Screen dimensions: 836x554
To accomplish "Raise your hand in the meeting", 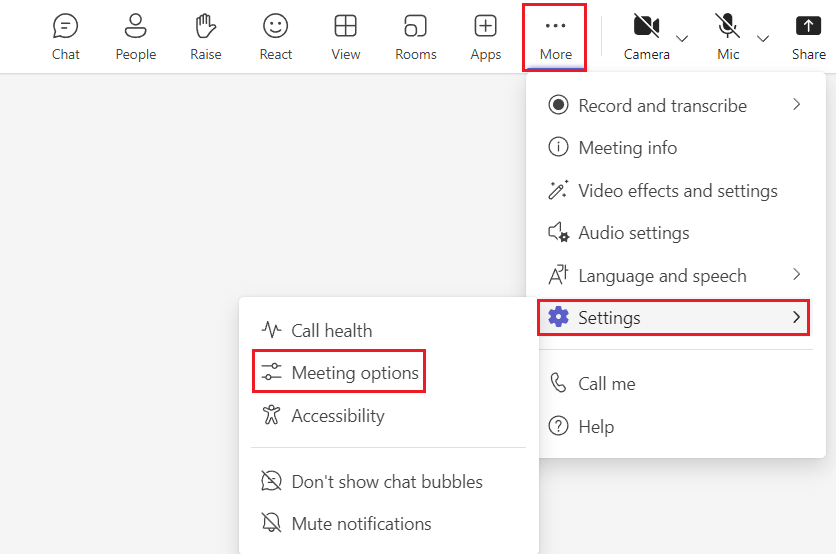I will tap(205, 36).
